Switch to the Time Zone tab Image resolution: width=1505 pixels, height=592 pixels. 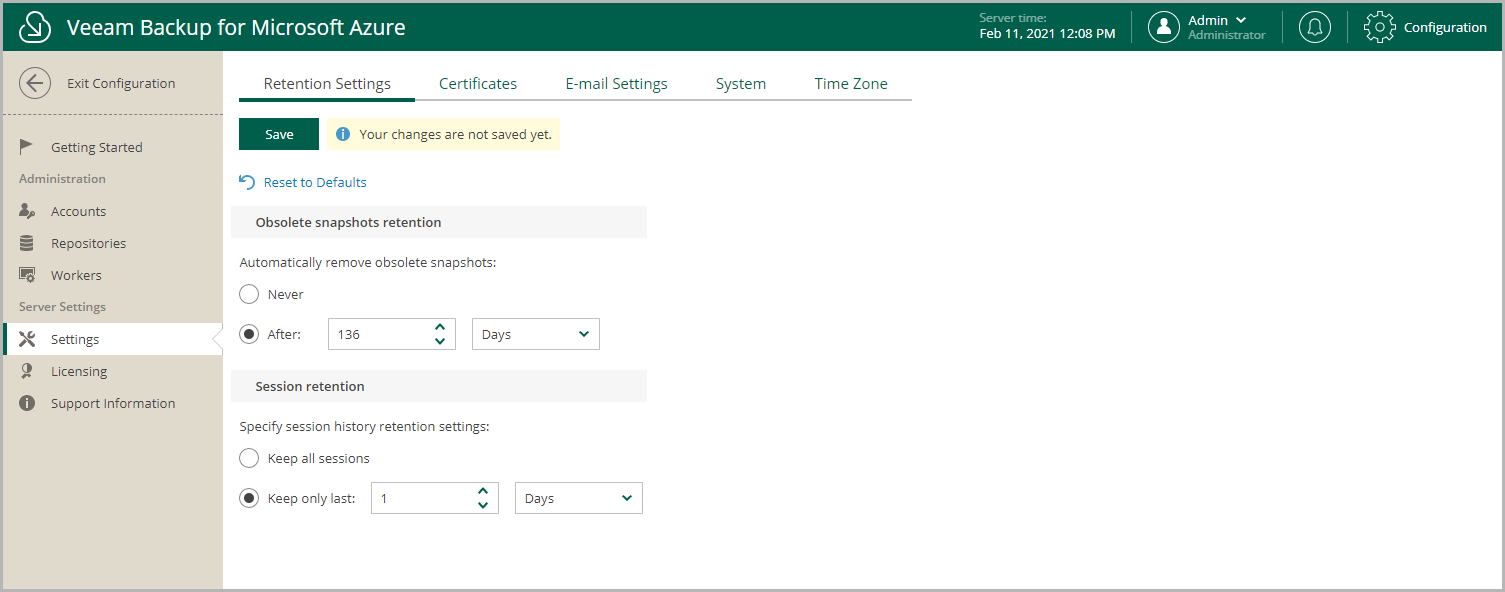pyautogui.click(x=851, y=84)
